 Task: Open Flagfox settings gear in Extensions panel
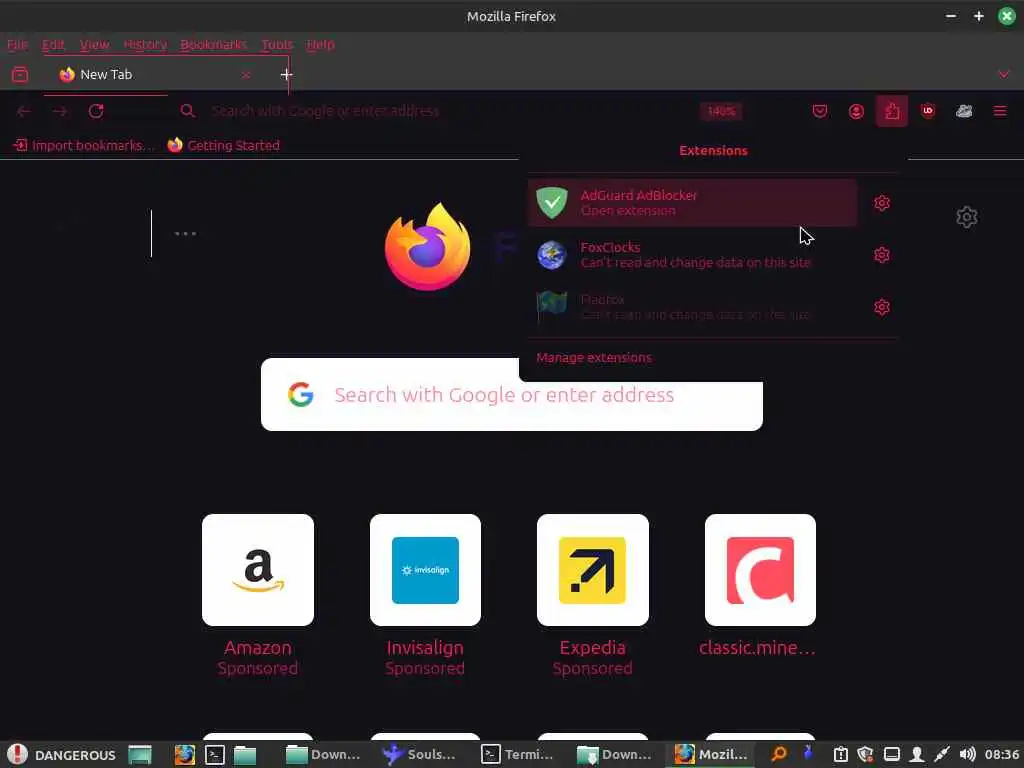pos(882,307)
